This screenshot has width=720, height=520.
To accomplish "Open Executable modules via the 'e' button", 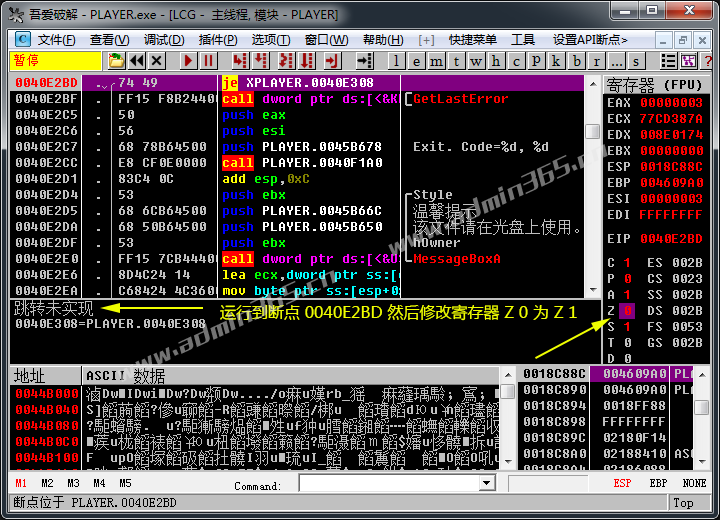I will pos(416,61).
